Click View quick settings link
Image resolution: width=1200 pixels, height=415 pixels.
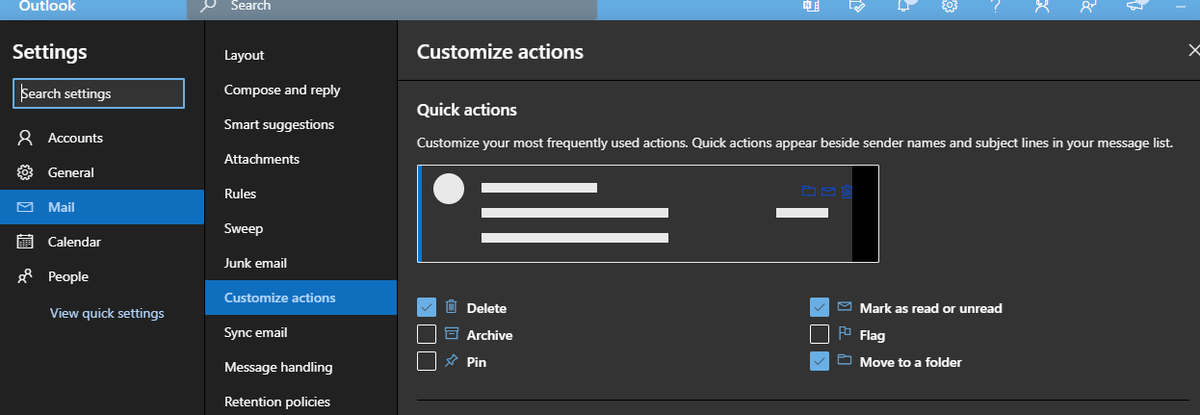click(x=107, y=313)
